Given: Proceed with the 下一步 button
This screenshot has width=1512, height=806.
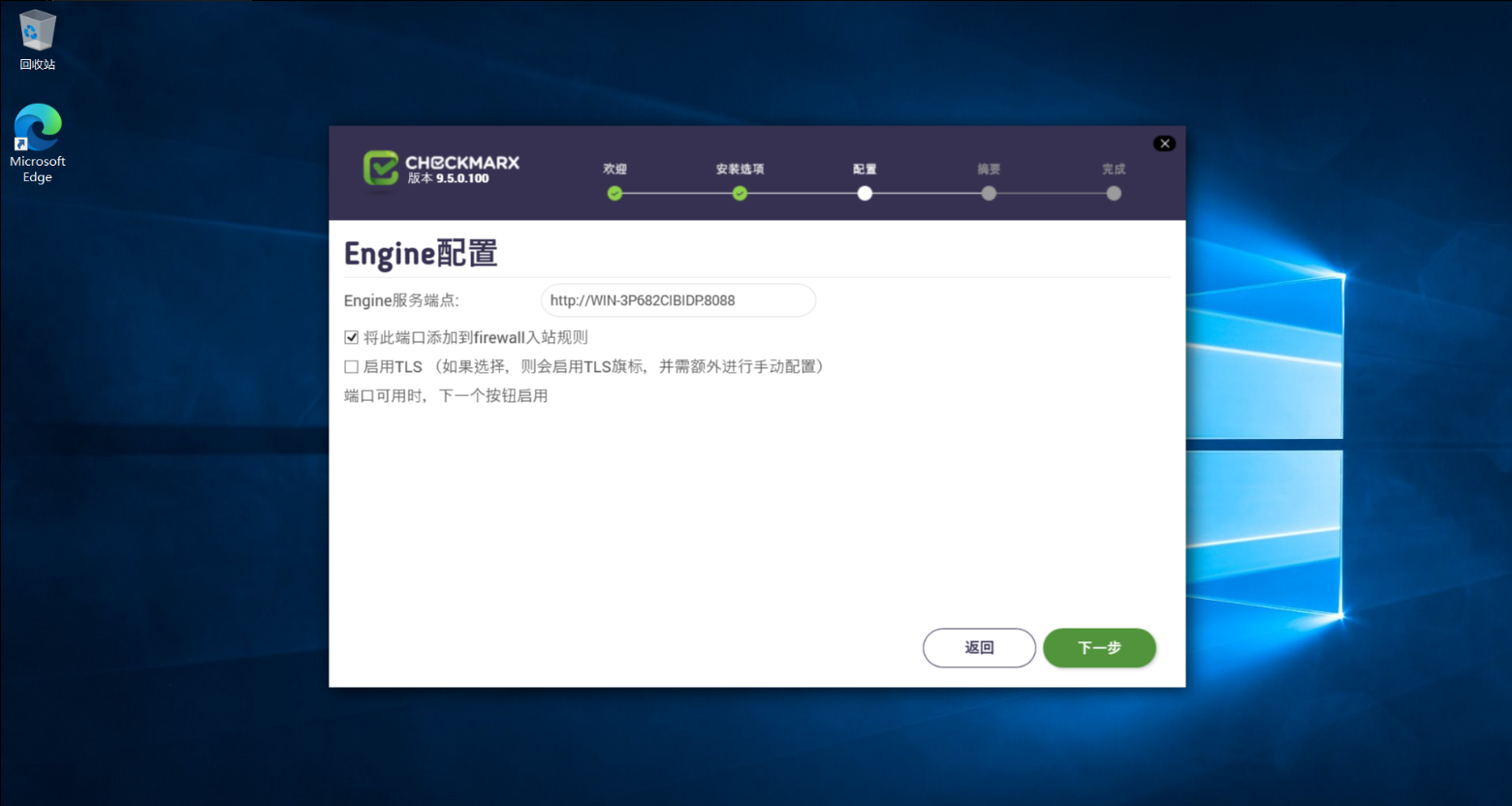Looking at the screenshot, I should [1099, 647].
